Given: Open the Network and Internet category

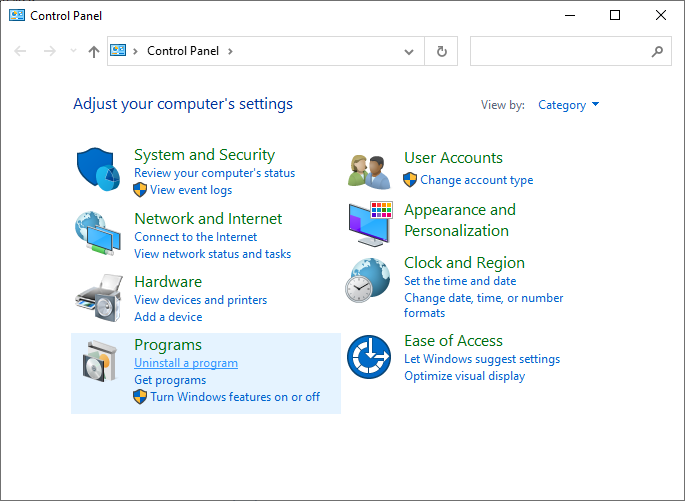Looking at the screenshot, I should 208,218.
